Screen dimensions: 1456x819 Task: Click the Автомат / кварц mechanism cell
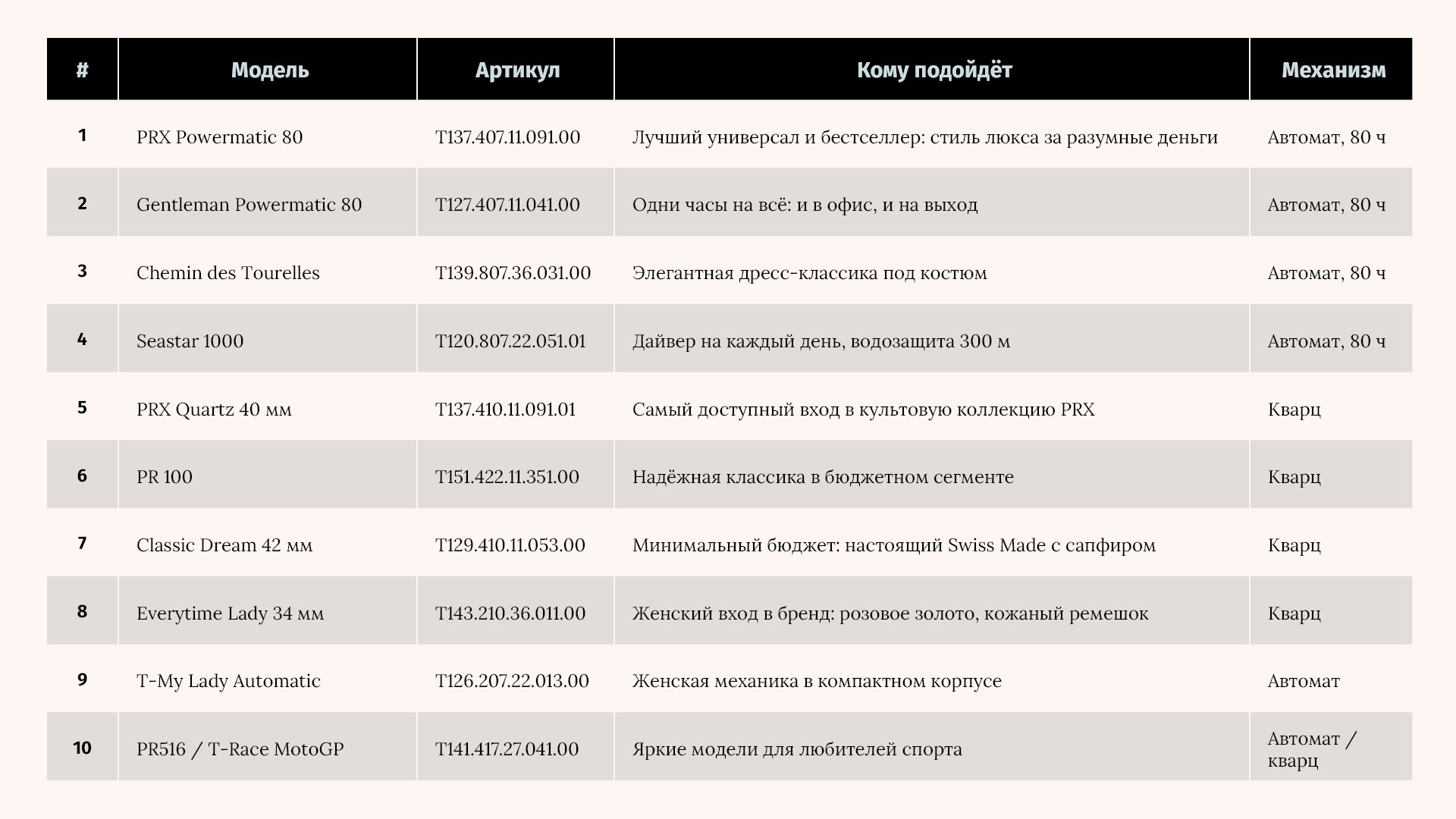(1332, 747)
